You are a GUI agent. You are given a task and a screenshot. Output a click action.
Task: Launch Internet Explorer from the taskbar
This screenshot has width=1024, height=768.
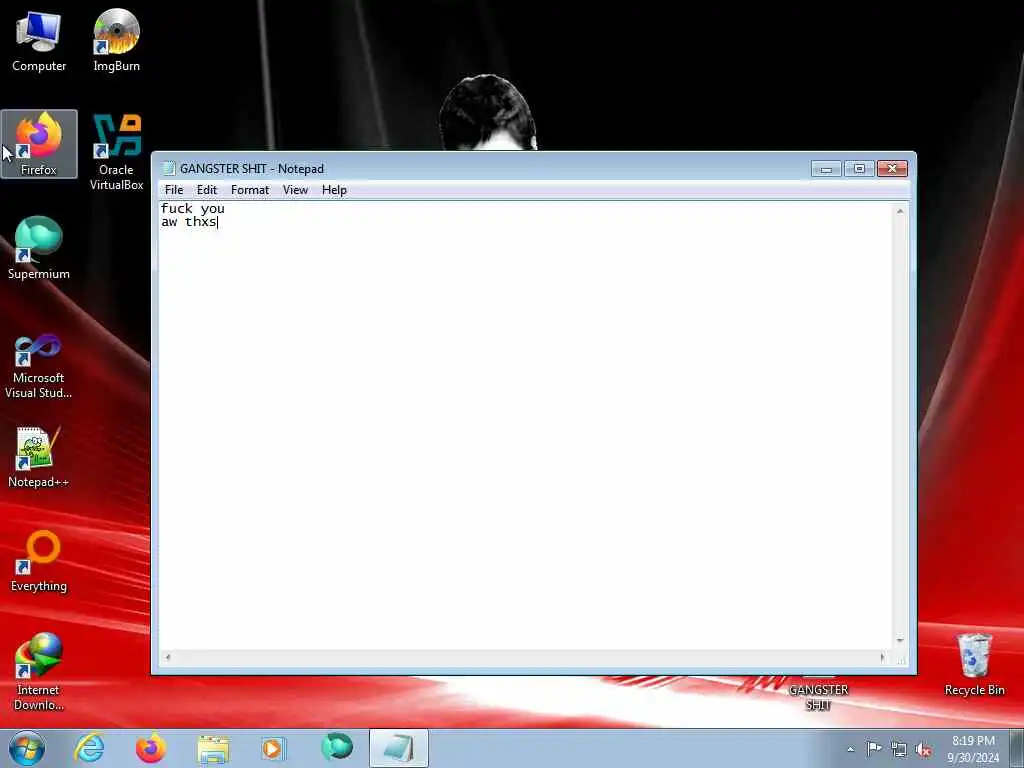tap(89, 748)
